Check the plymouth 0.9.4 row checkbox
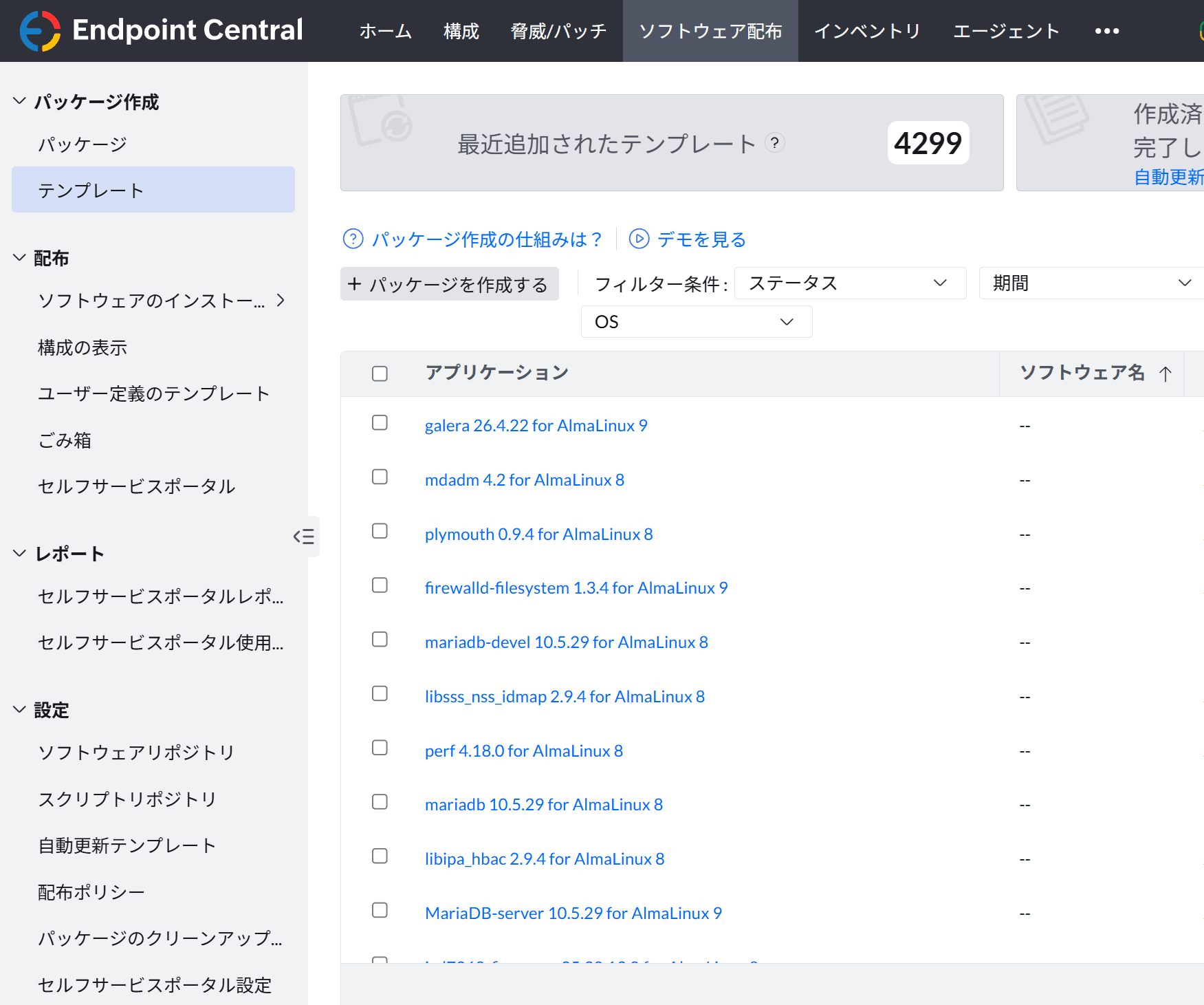Image resolution: width=1204 pixels, height=1005 pixels. coord(380,531)
